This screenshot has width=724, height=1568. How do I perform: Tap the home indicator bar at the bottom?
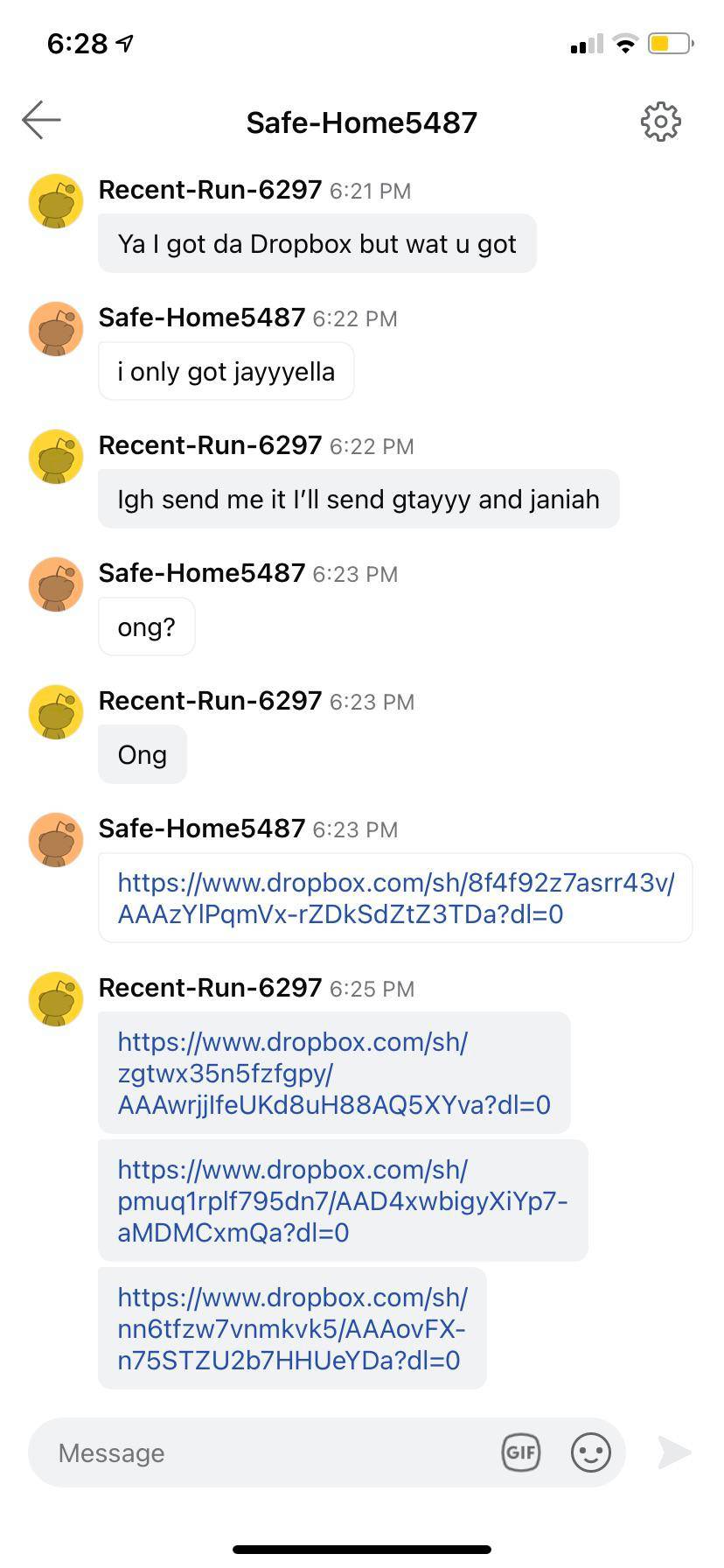point(362,1549)
